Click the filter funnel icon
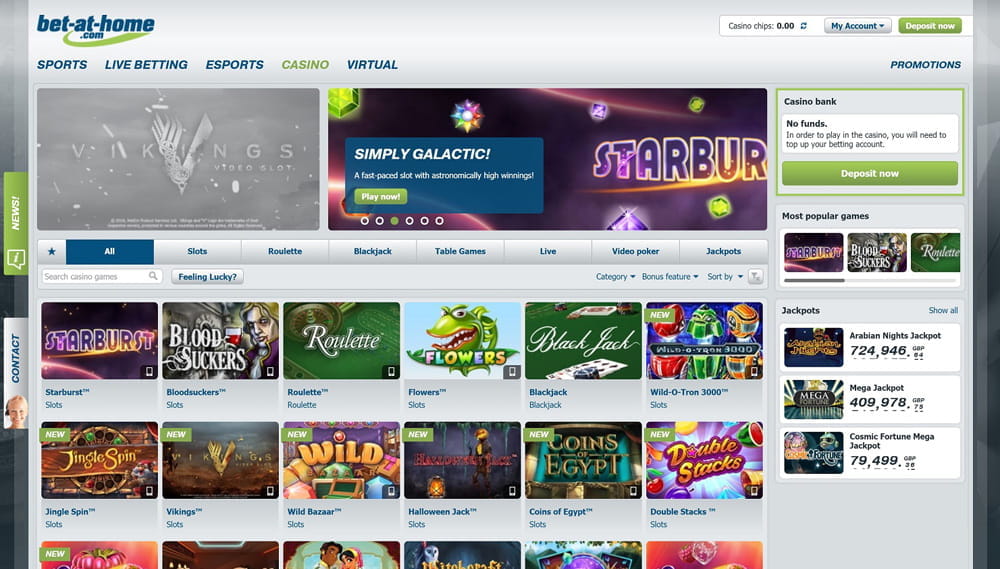Screen dimensions: 1000x569 pos(755,277)
